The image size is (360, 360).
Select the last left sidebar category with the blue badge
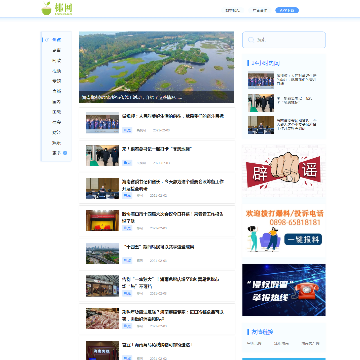click(x=56, y=153)
